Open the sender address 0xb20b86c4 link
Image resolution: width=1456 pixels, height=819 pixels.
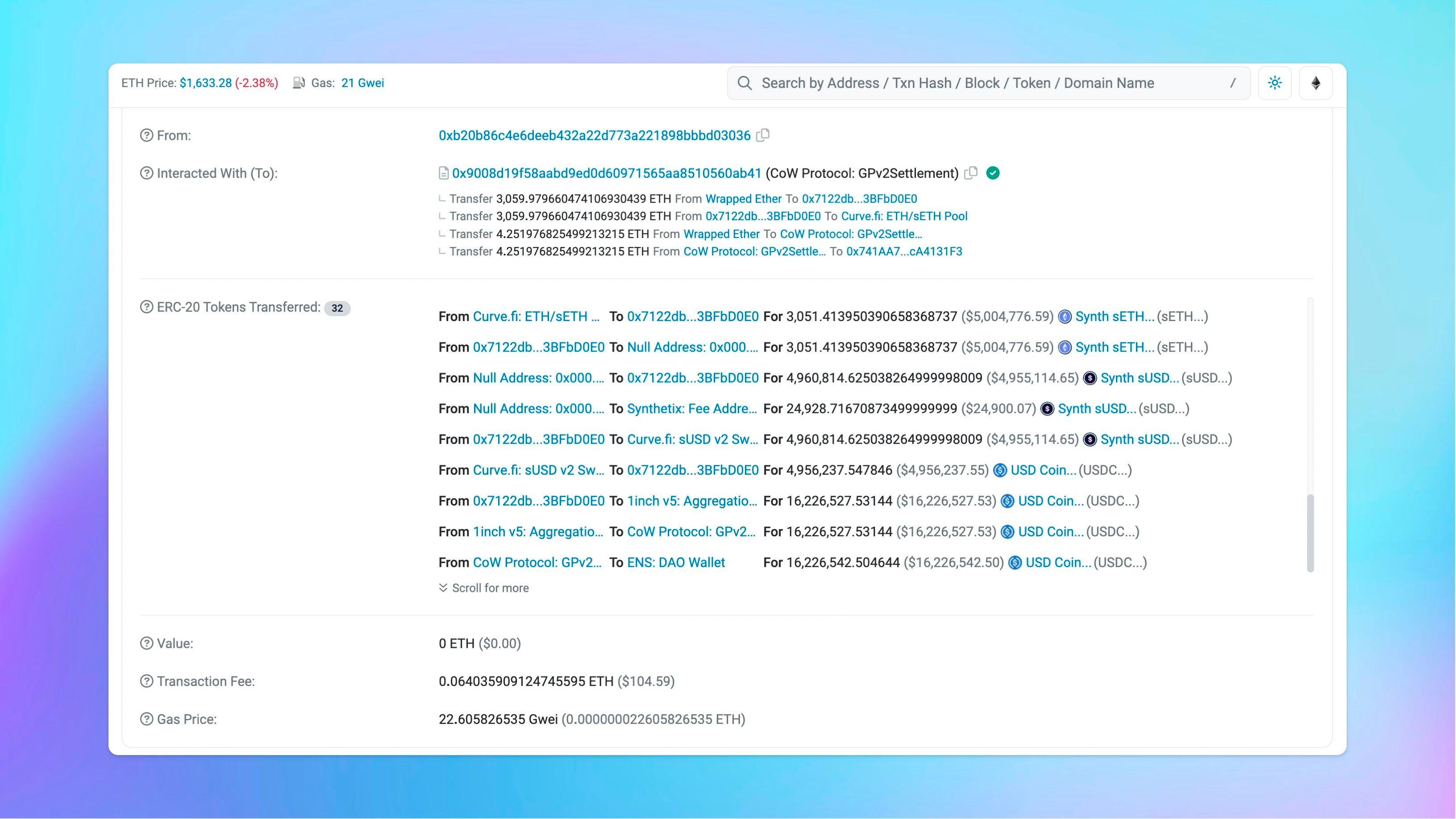594,135
